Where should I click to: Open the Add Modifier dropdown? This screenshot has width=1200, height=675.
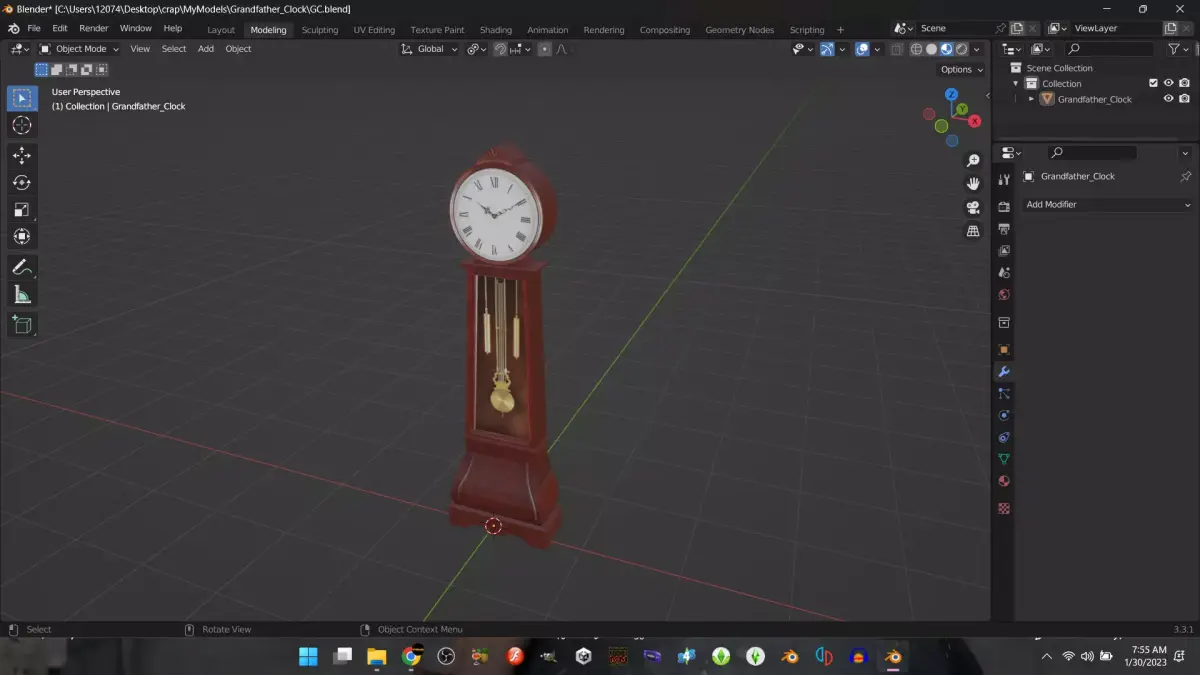[x=1108, y=204]
